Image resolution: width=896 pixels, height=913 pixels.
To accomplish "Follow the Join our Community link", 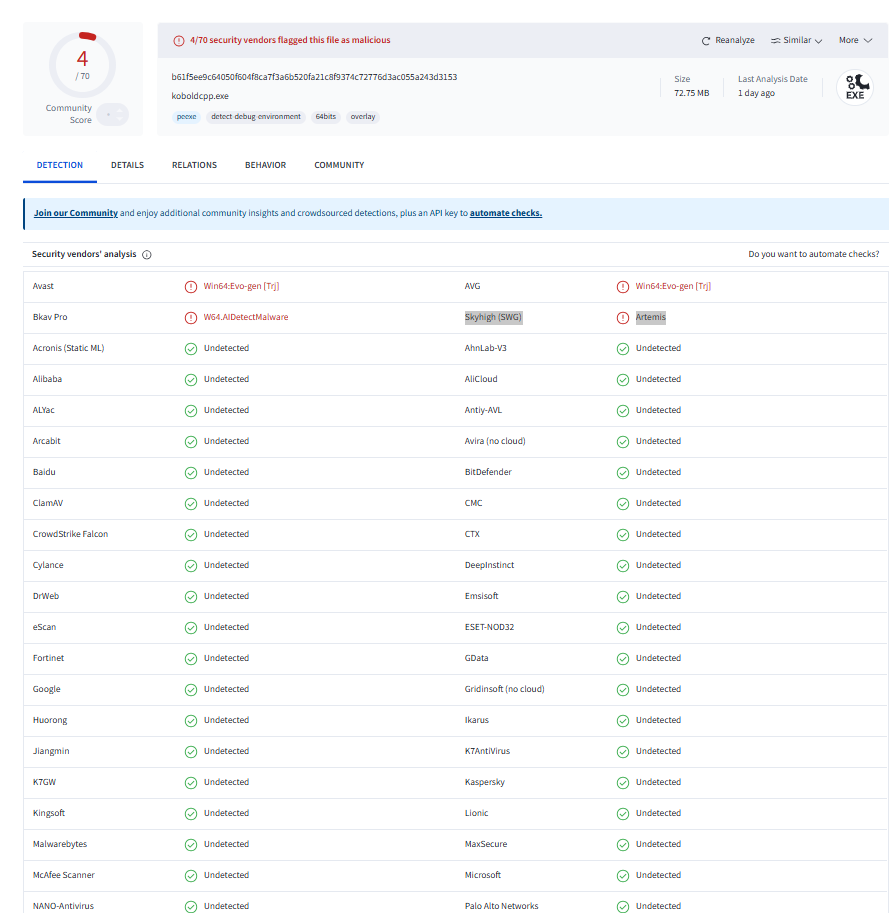I will (76, 213).
